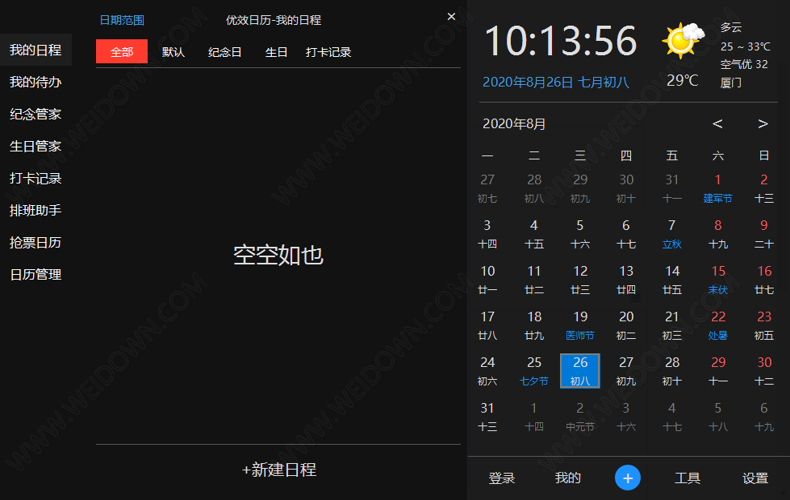Open the 工具 tools menu
The image size is (790, 500).
click(x=687, y=478)
